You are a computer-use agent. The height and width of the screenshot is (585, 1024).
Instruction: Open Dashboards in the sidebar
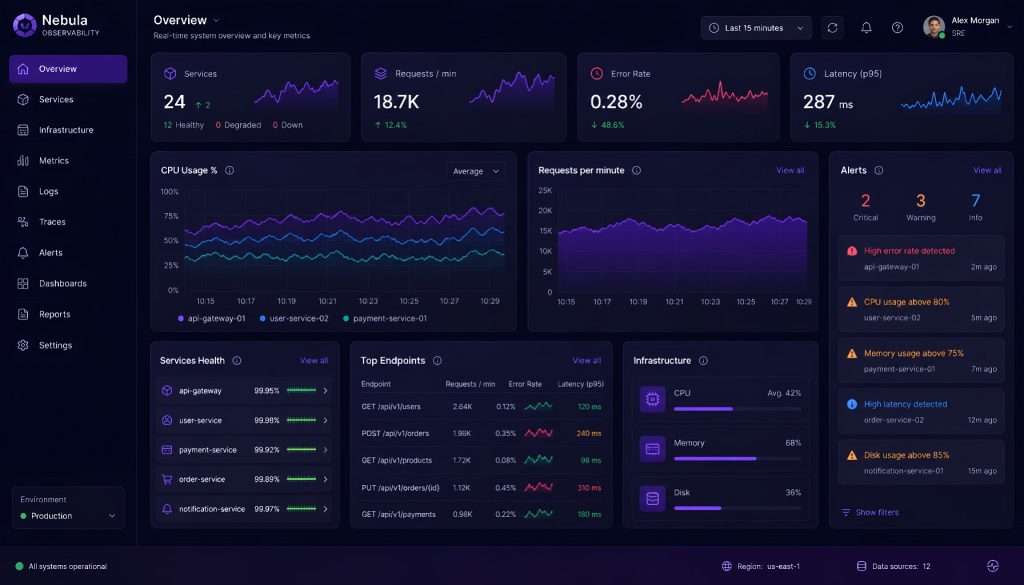[x=68, y=283]
